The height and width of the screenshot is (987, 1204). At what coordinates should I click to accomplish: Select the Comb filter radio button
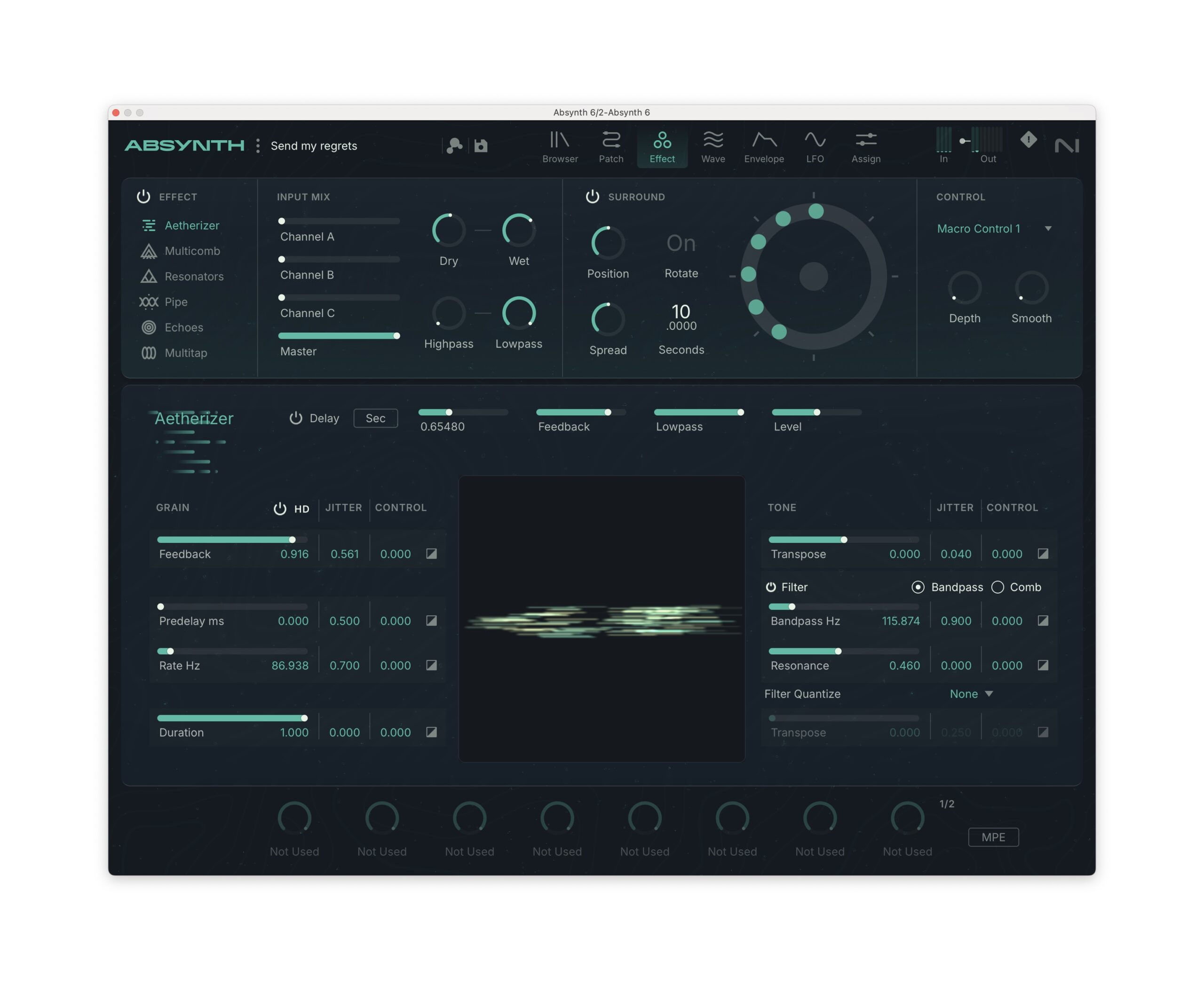coord(998,587)
